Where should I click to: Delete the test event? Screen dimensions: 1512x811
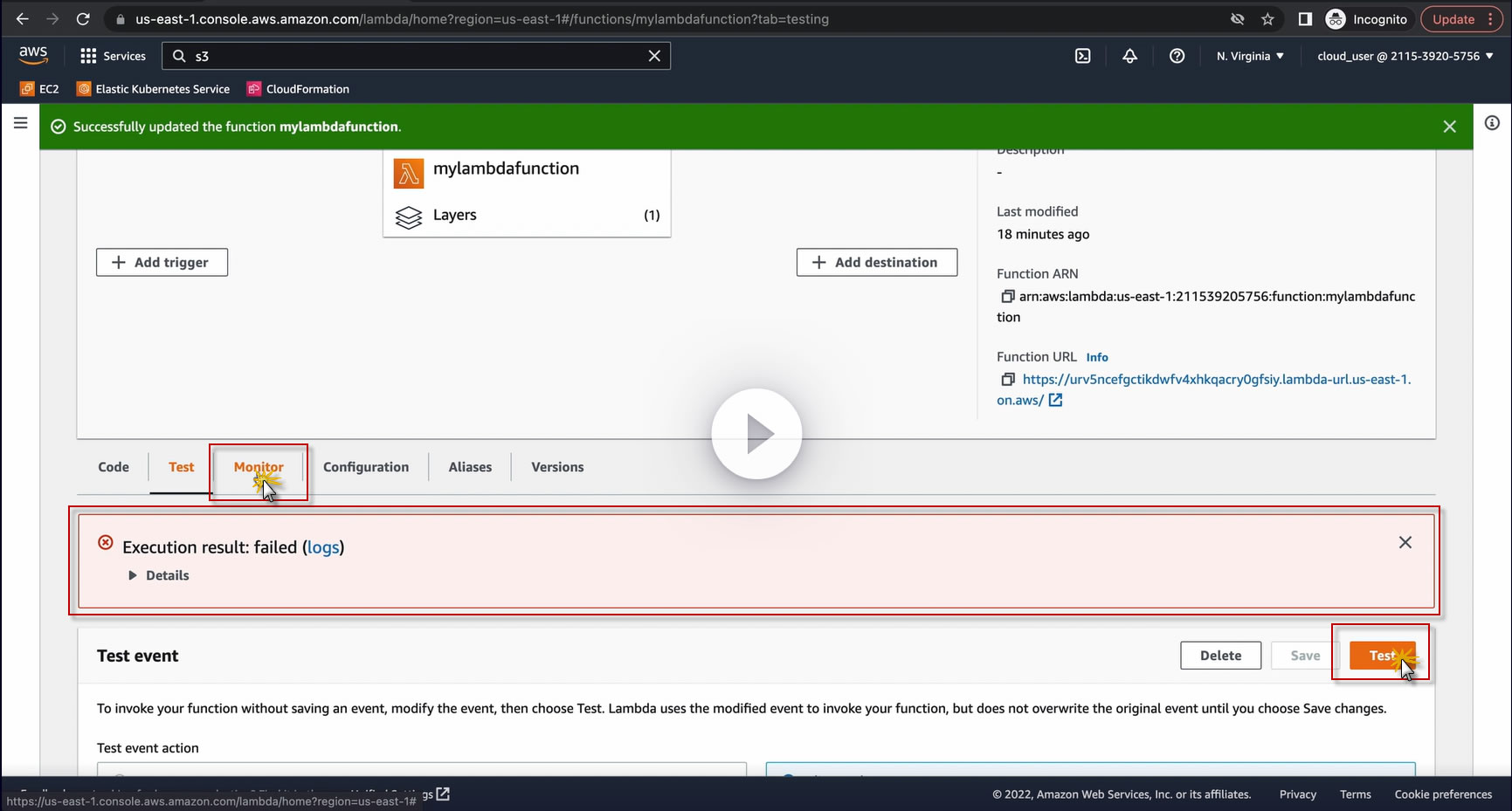pos(1220,656)
